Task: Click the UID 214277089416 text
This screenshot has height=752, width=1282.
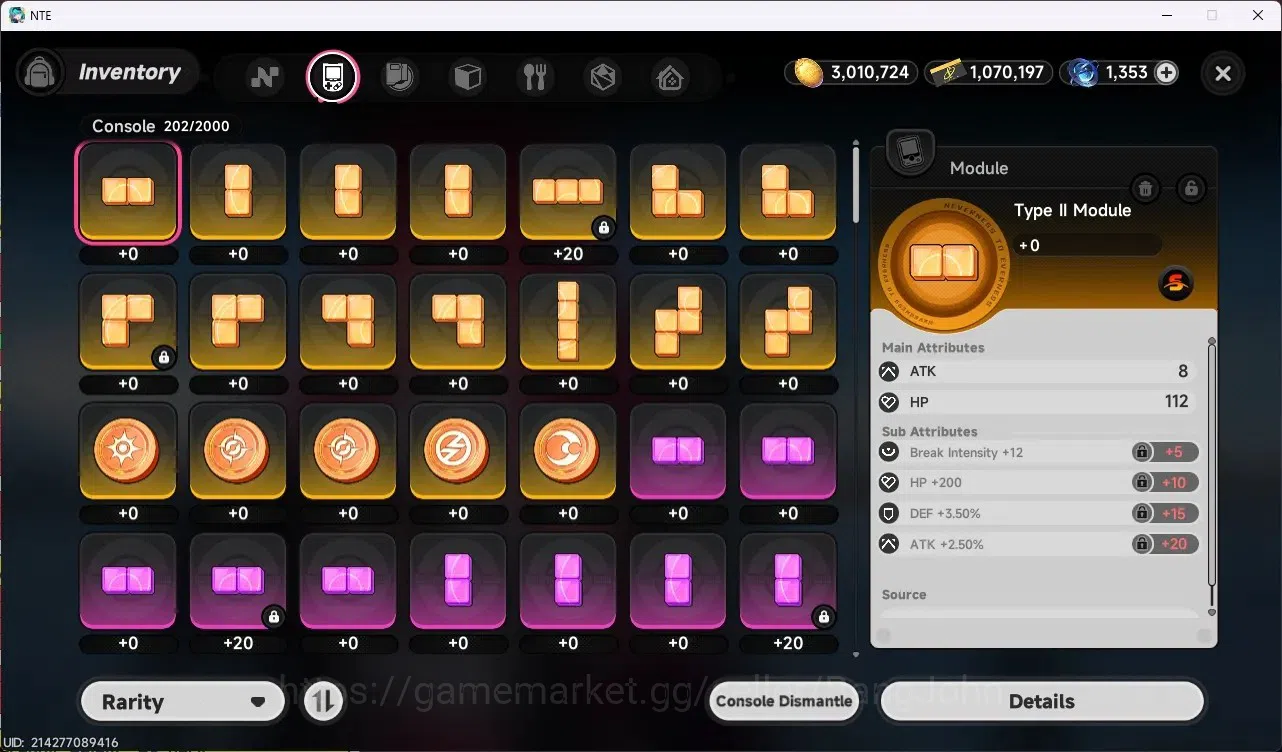Action: 61,742
